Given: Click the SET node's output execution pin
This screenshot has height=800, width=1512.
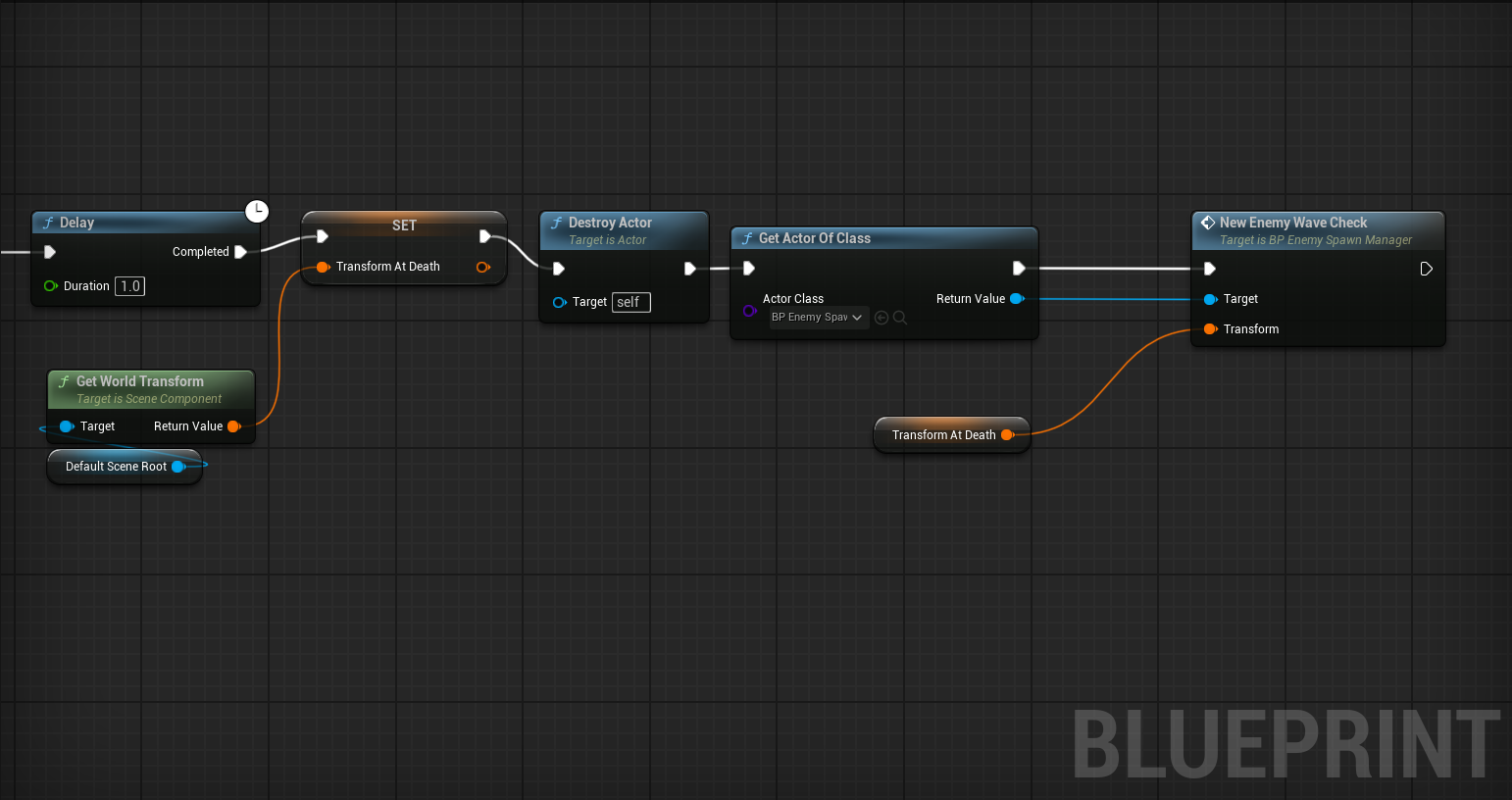Looking at the screenshot, I should pyautogui.click(x=484, y=236).
